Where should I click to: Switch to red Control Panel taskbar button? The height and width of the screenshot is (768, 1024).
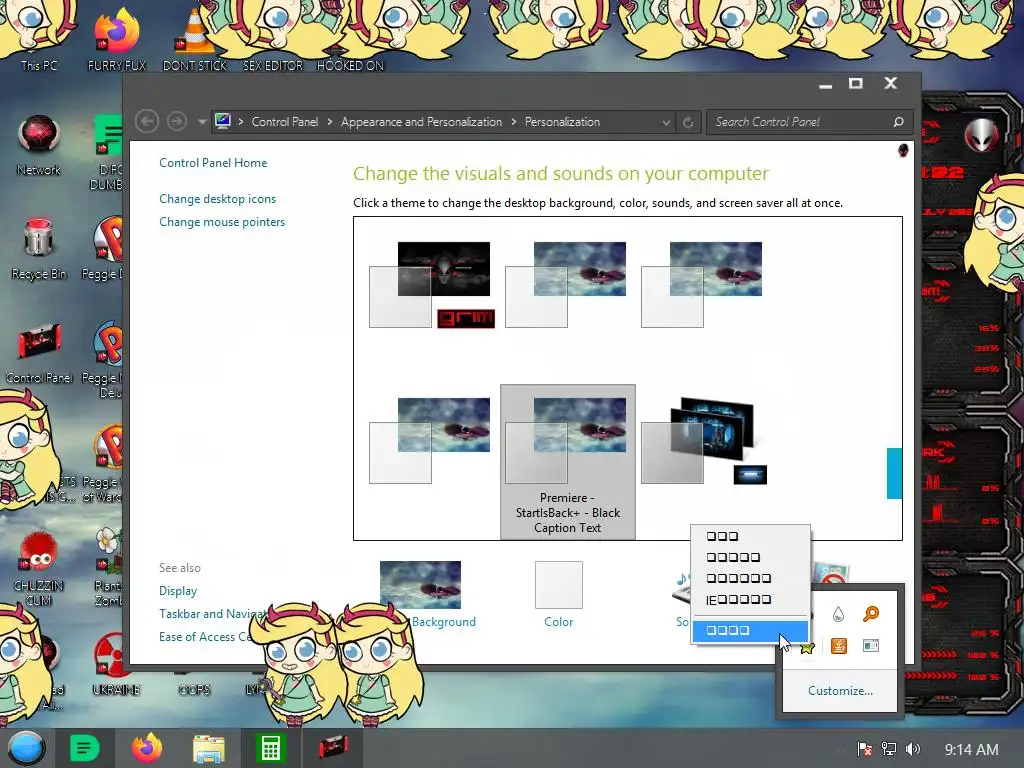click(x=333, y=748)
